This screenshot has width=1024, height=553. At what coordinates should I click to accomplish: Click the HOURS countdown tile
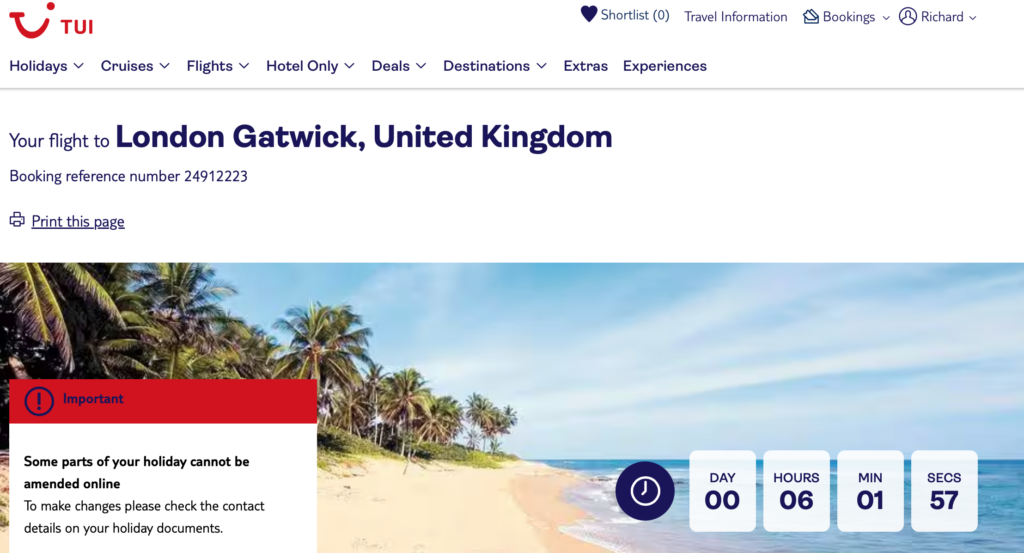click(796, 491)
